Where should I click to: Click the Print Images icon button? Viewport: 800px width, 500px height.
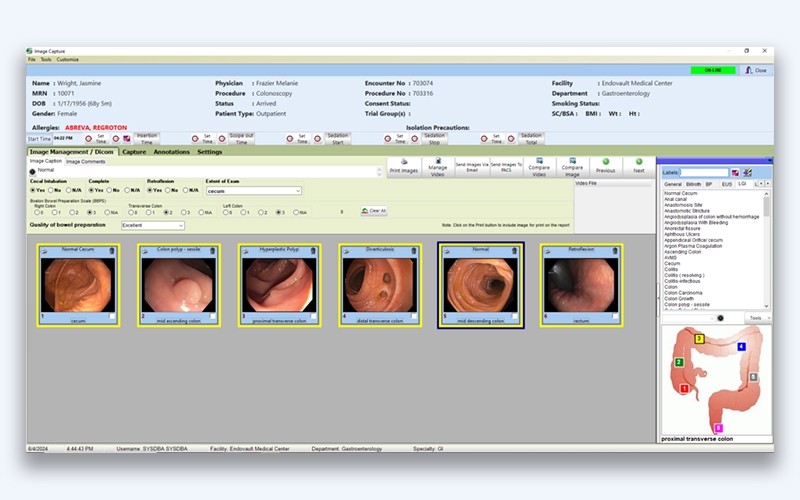(402, 166)
